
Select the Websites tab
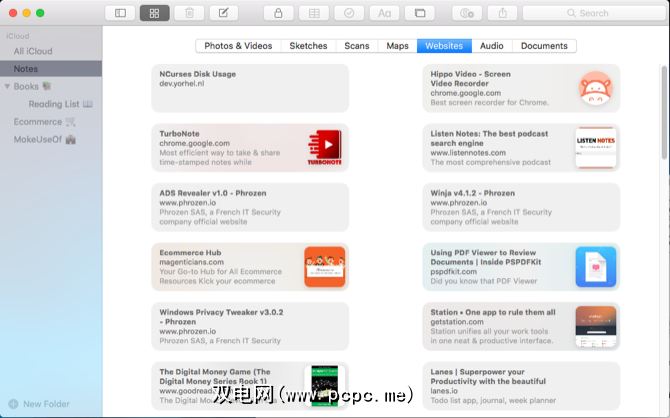[444, 46]
